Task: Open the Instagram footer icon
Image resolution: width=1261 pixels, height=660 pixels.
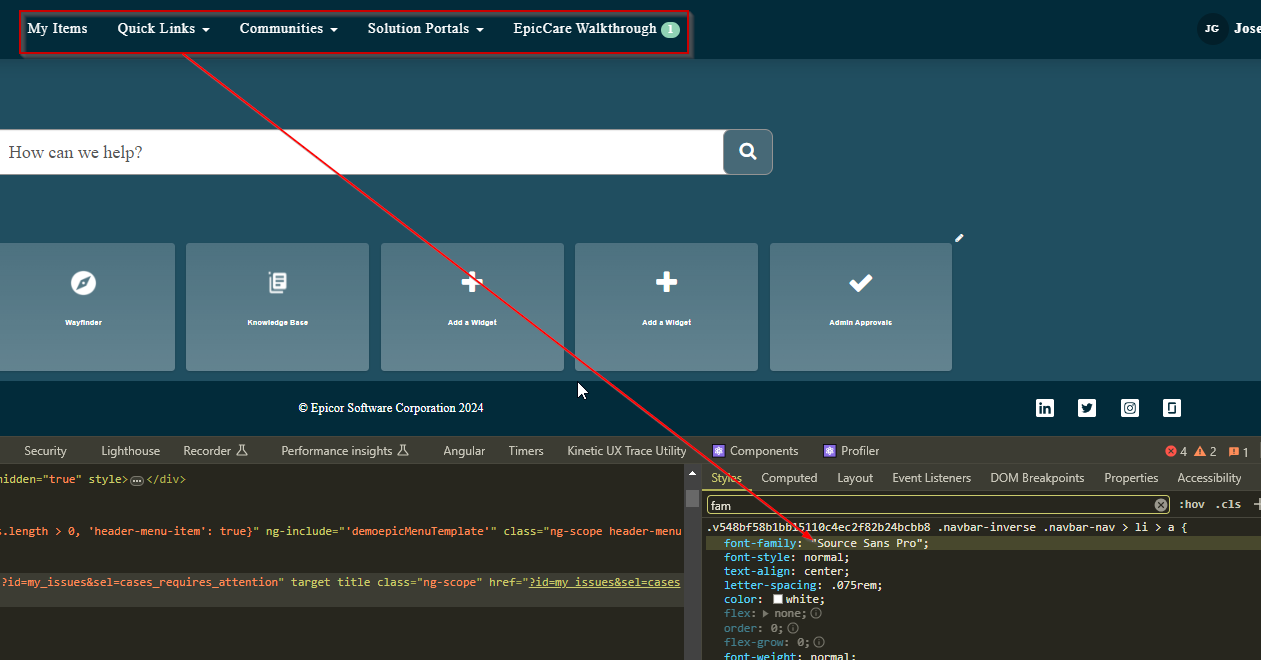Action: 1130,408
